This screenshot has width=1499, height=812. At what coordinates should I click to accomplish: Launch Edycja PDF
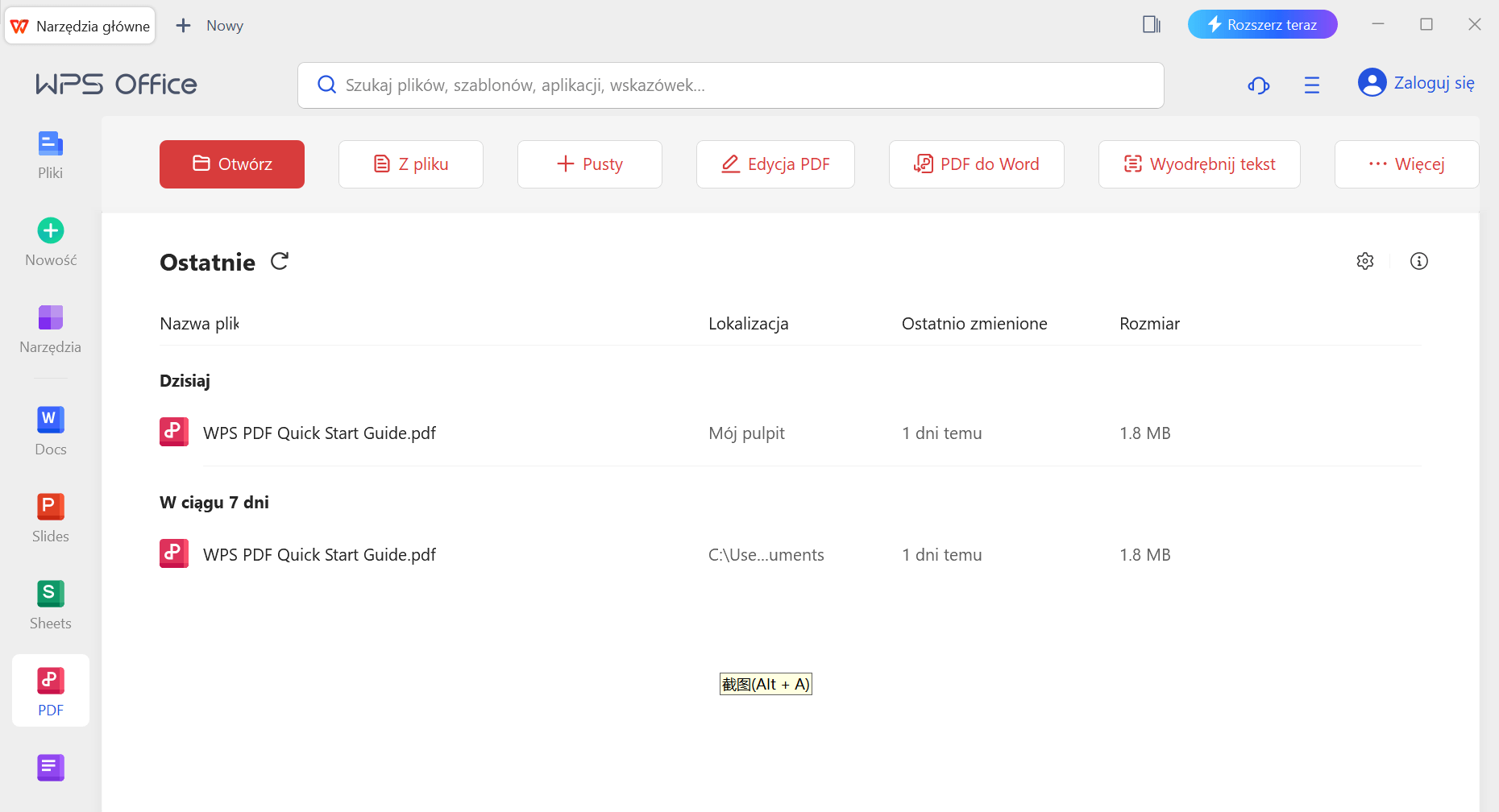pos(775,164)
